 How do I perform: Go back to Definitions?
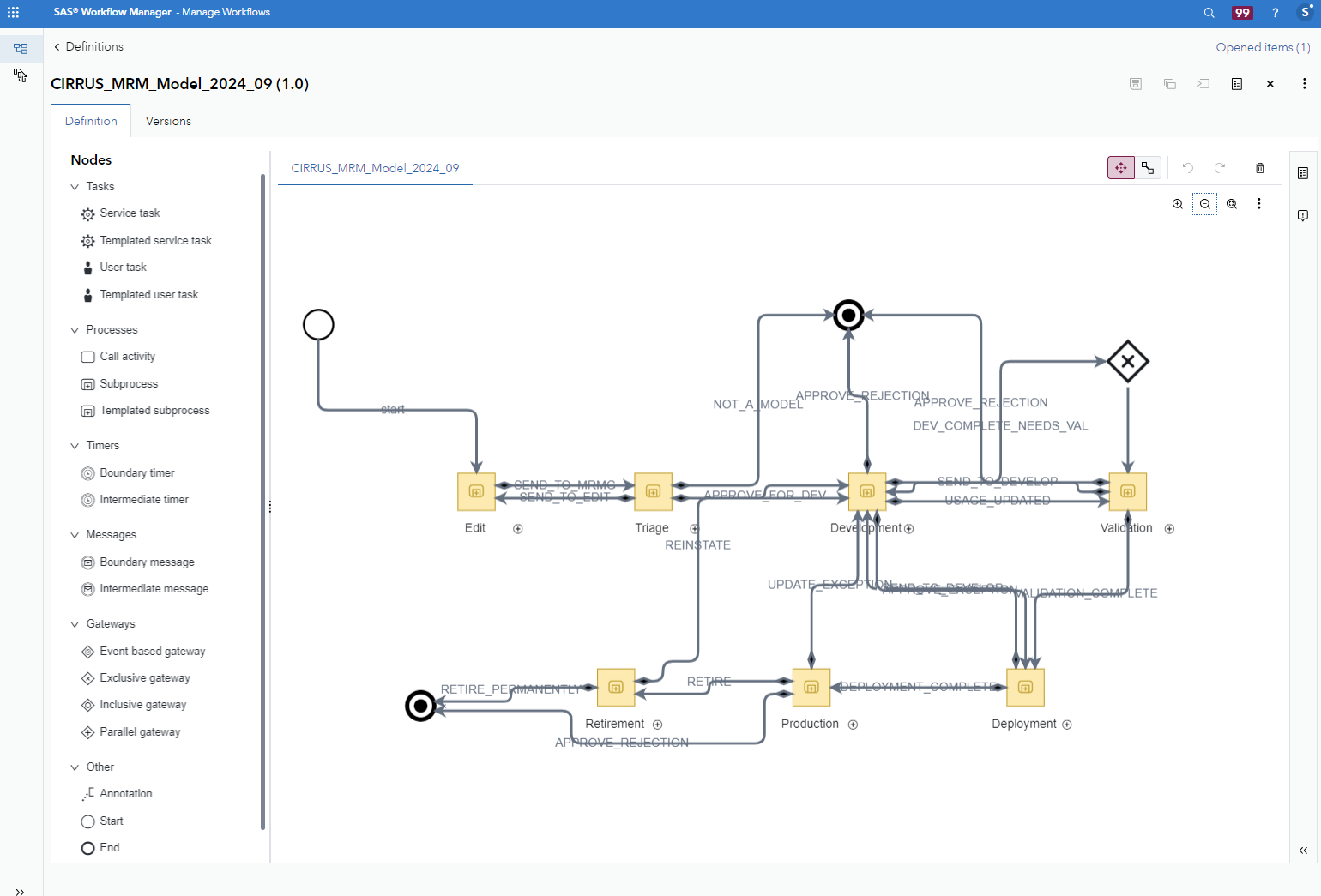(x=88, y=46)
